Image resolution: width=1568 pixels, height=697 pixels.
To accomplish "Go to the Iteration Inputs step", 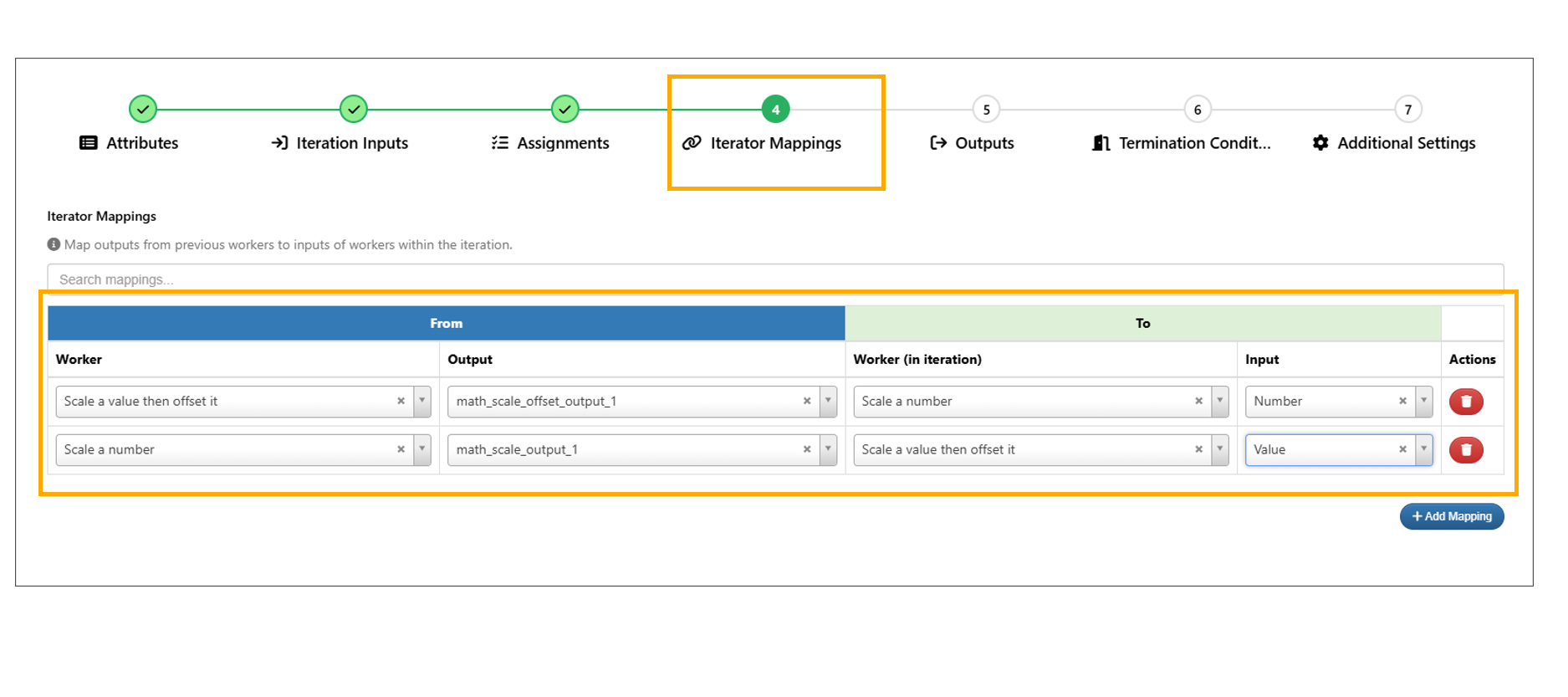I will coord(351,143).
